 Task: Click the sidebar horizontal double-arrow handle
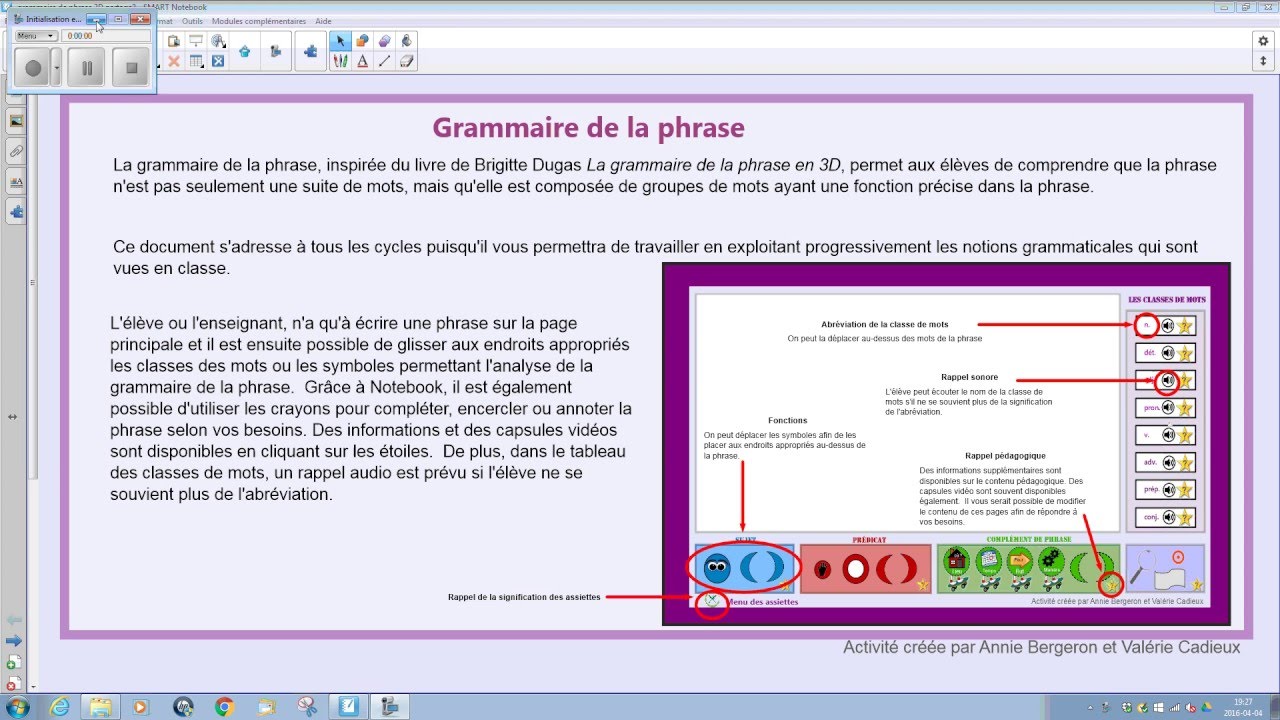coord(12,416)
